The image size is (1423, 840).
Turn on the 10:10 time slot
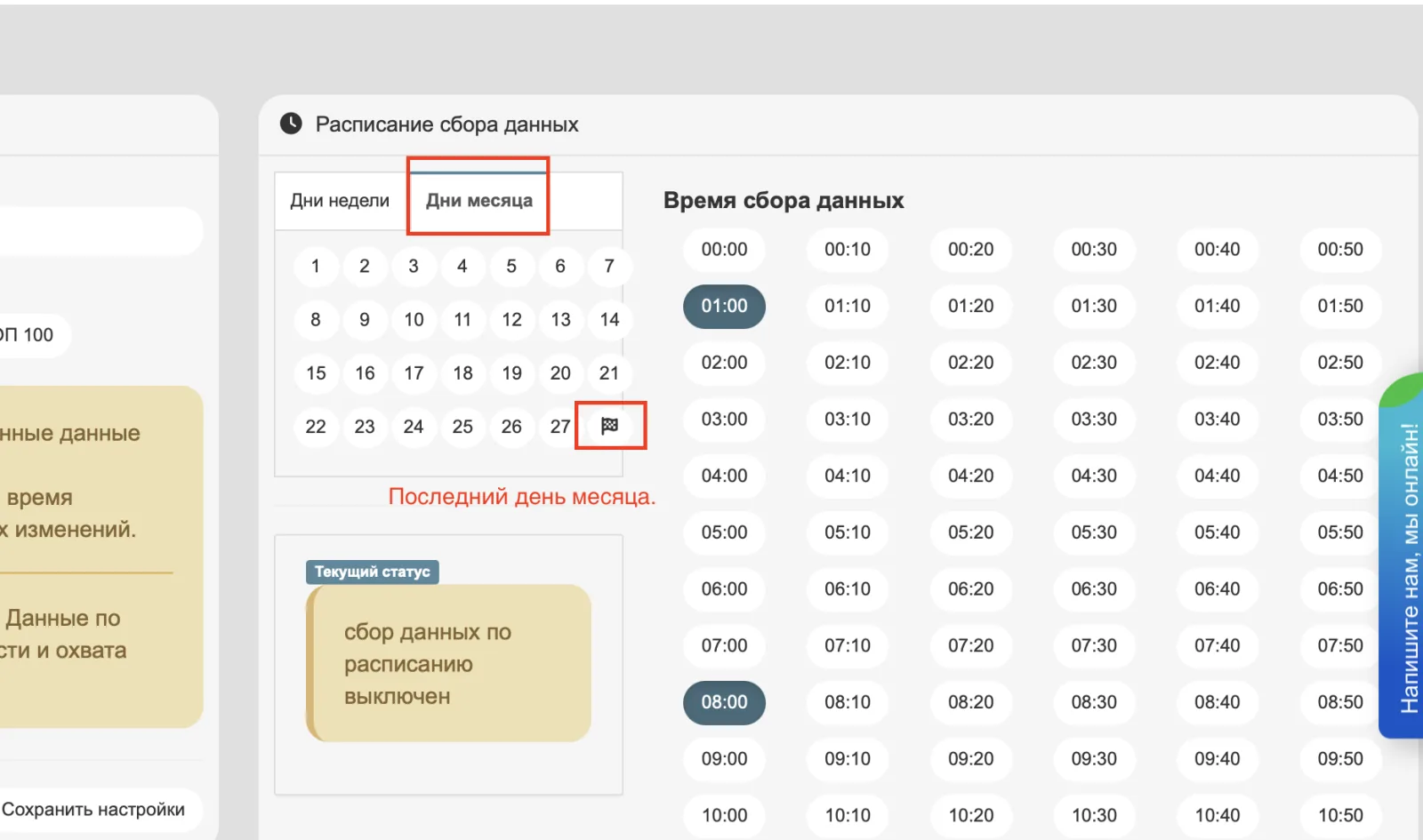[848, 816]
